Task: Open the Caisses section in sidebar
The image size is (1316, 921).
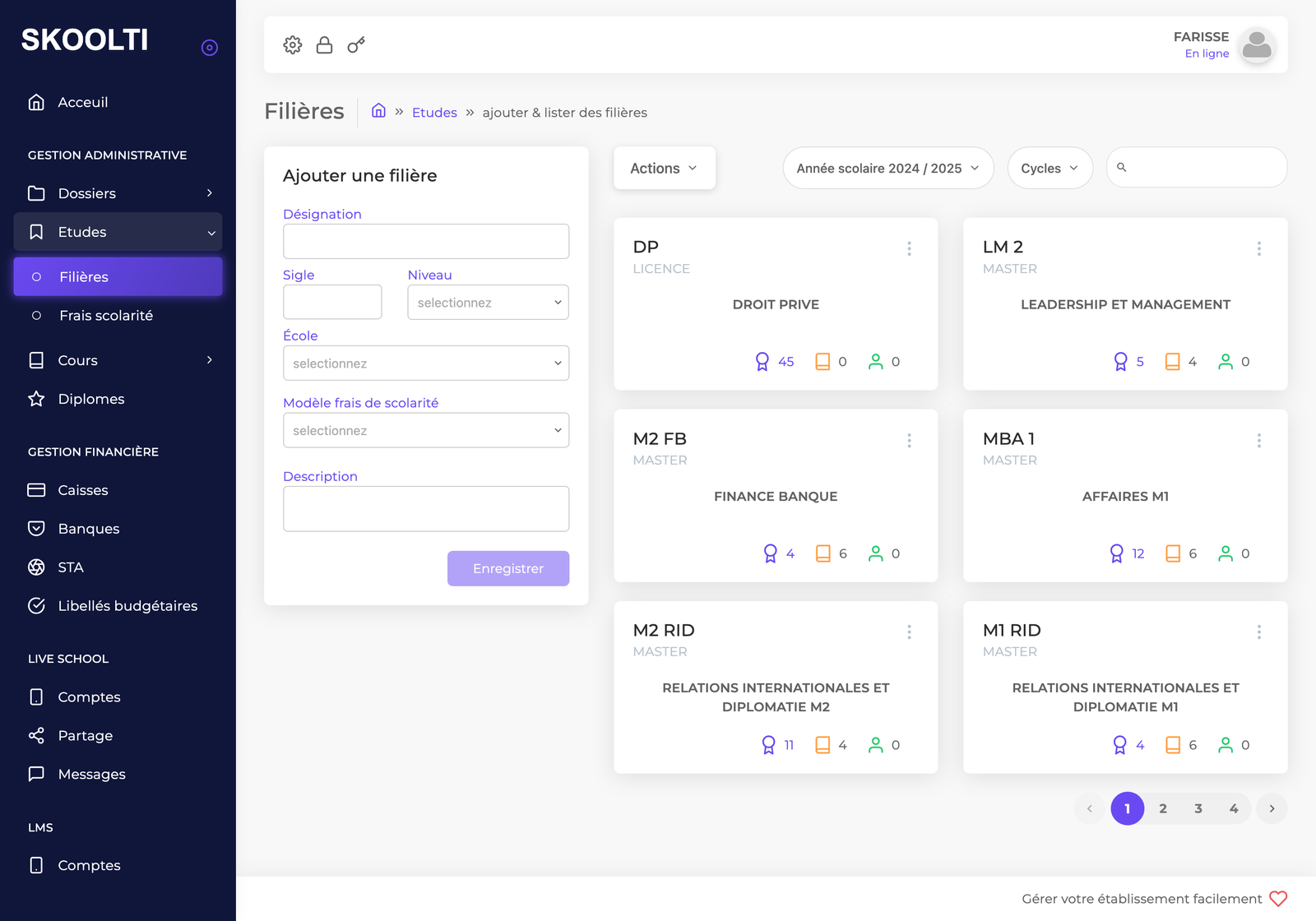Action: click(x=82, y=490)
